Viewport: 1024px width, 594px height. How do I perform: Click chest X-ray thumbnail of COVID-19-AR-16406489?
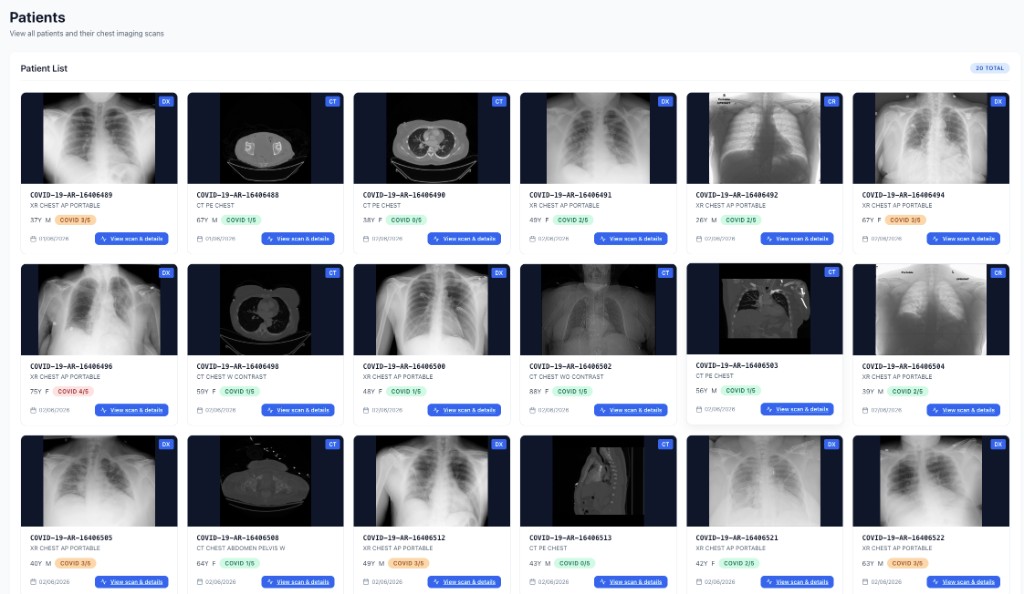99,138
